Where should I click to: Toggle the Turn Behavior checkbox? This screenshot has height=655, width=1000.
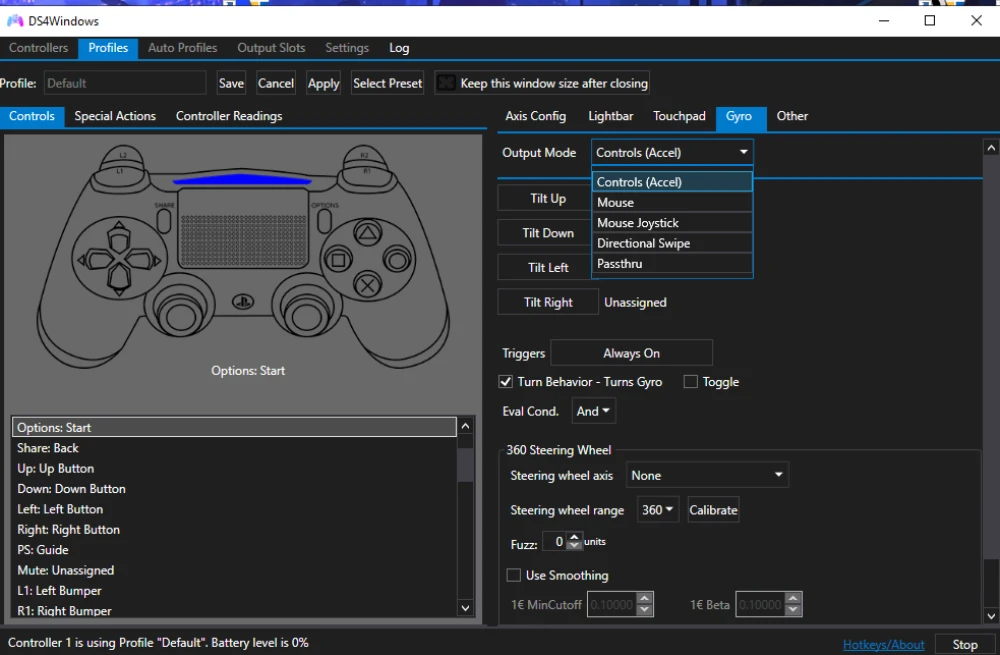506,382
